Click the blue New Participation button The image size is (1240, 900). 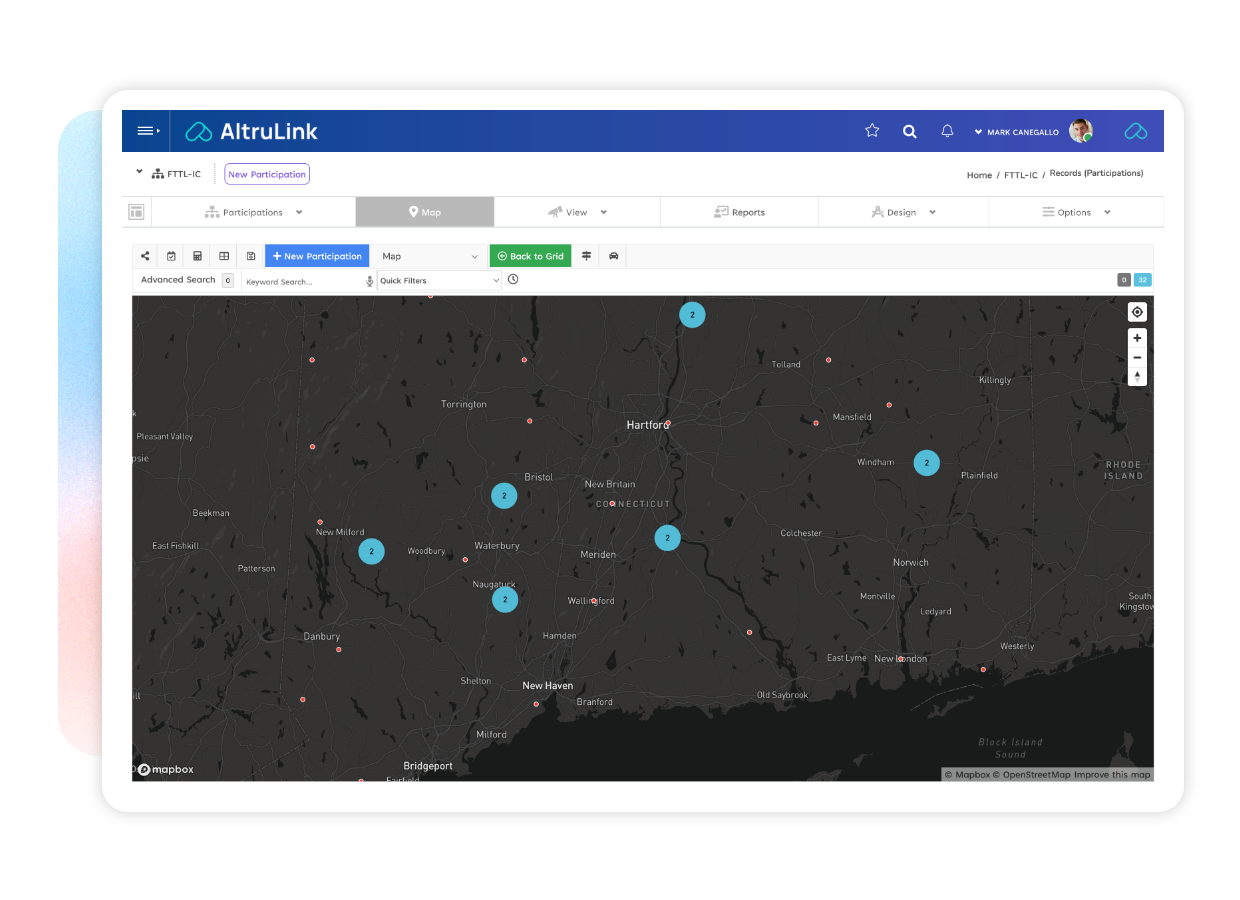317,256
